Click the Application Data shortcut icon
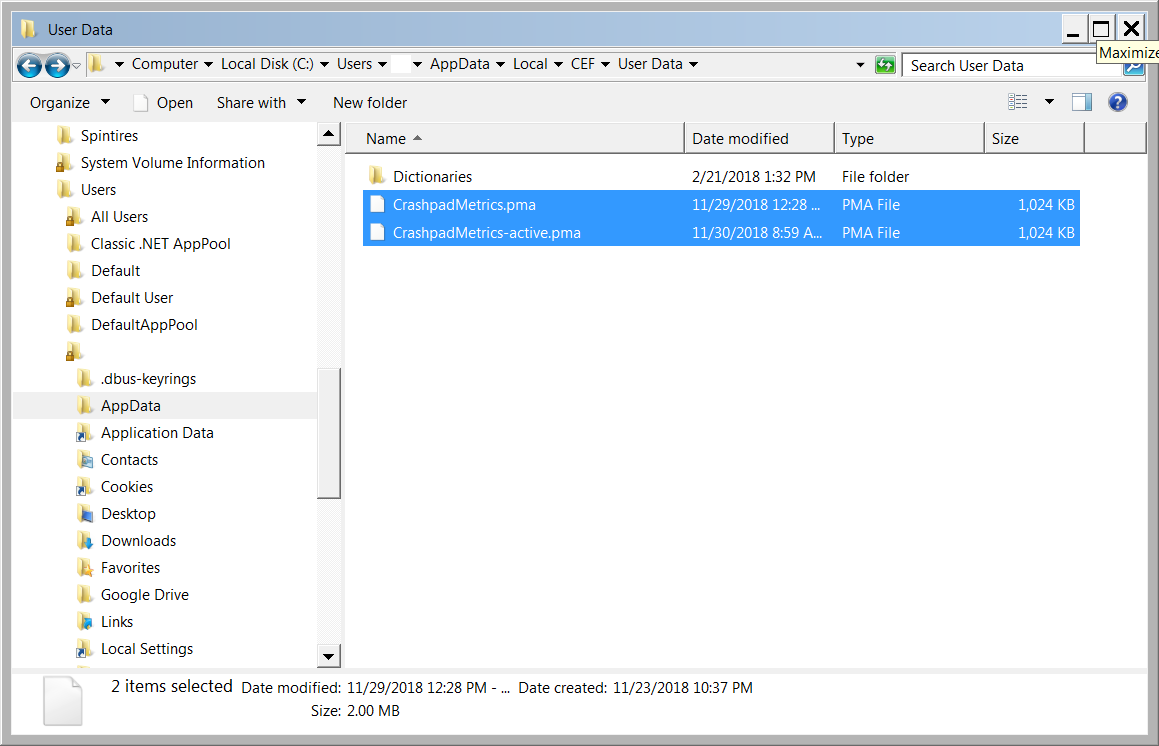The width and height of the screenshot is (1159, 746). point(84,433)
